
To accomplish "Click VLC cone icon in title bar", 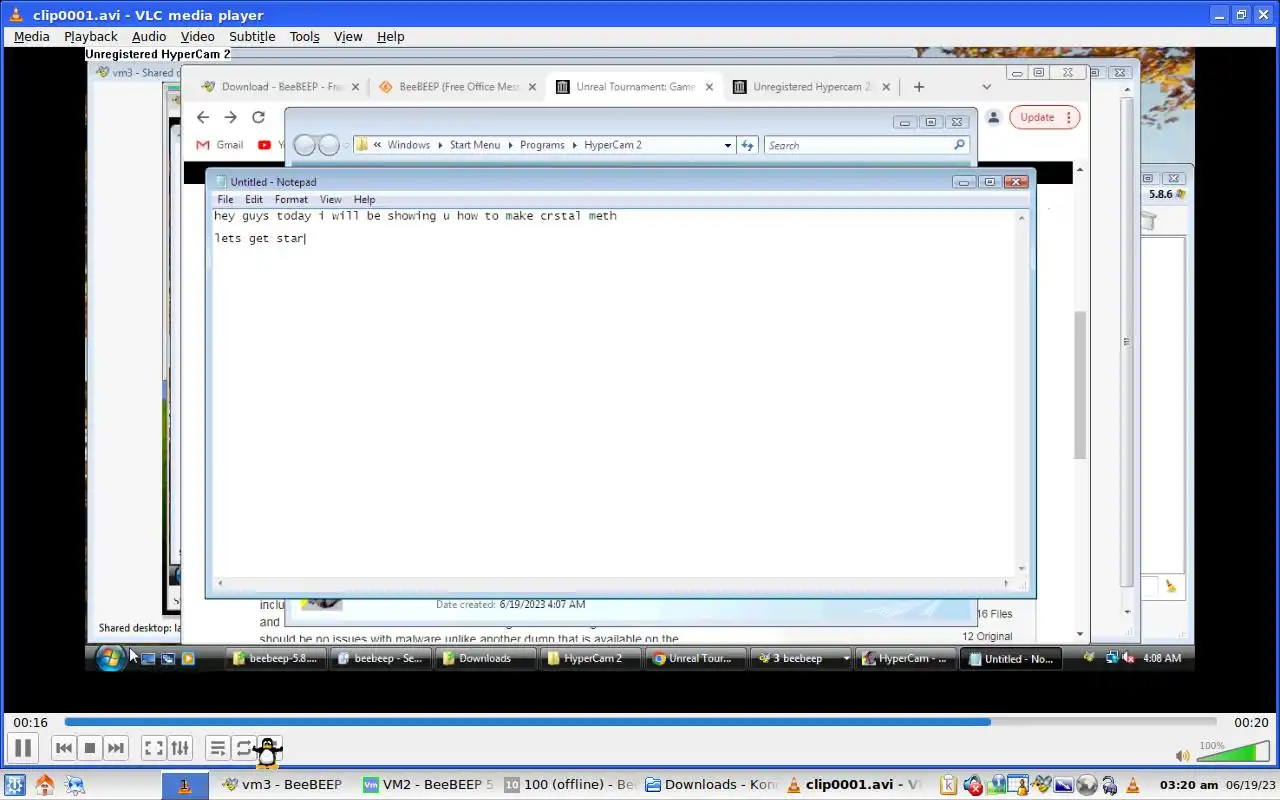I will [15, 14].
